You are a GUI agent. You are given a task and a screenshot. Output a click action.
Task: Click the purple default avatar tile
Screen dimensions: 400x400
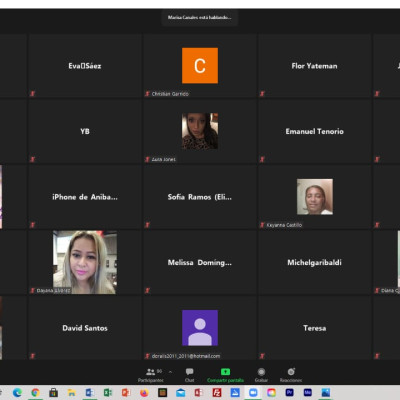pyautogui.click(x=200, y=328)
